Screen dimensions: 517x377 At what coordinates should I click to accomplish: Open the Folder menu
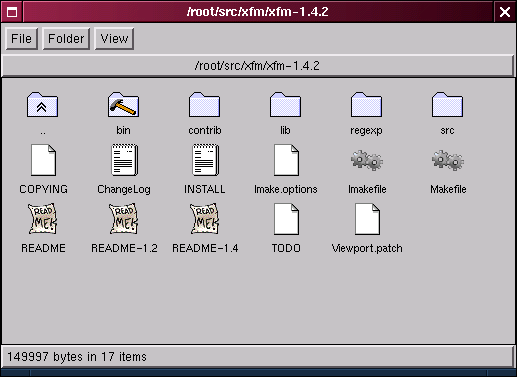click(66, 39)
